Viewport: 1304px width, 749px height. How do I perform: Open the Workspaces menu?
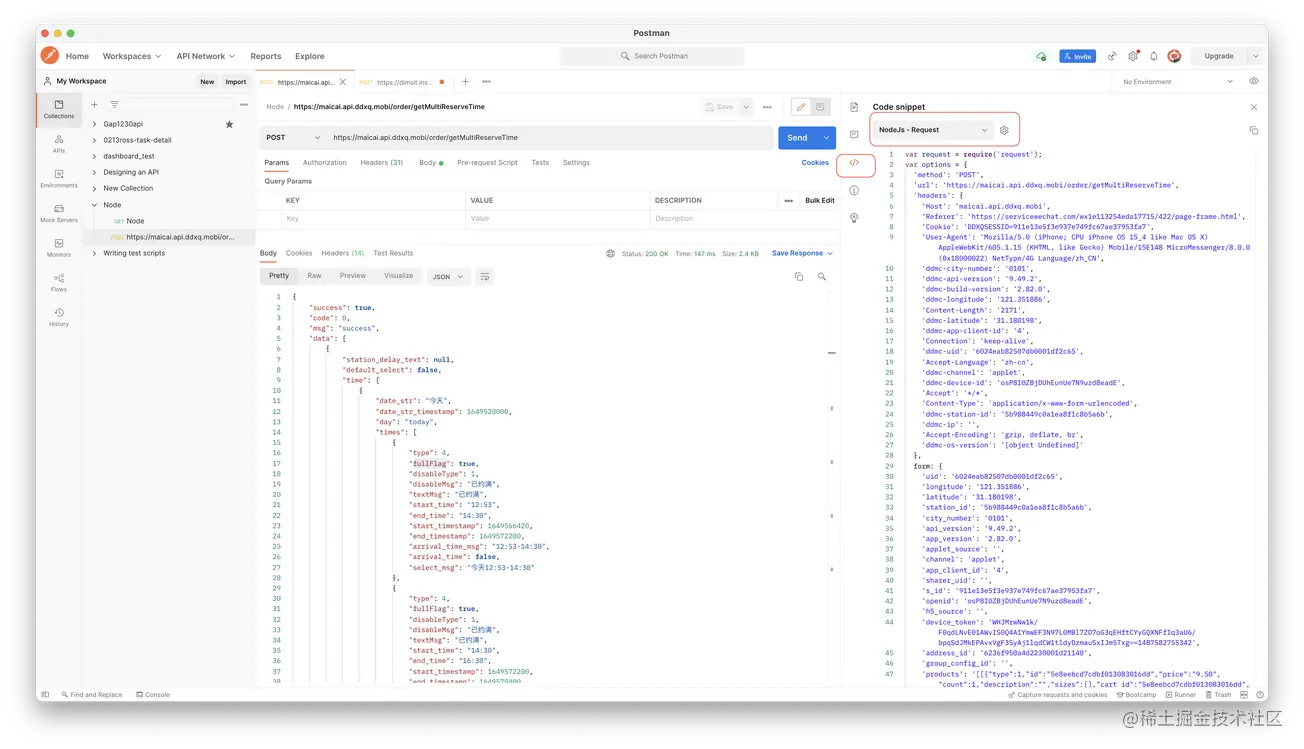click(x=132, y=57)
